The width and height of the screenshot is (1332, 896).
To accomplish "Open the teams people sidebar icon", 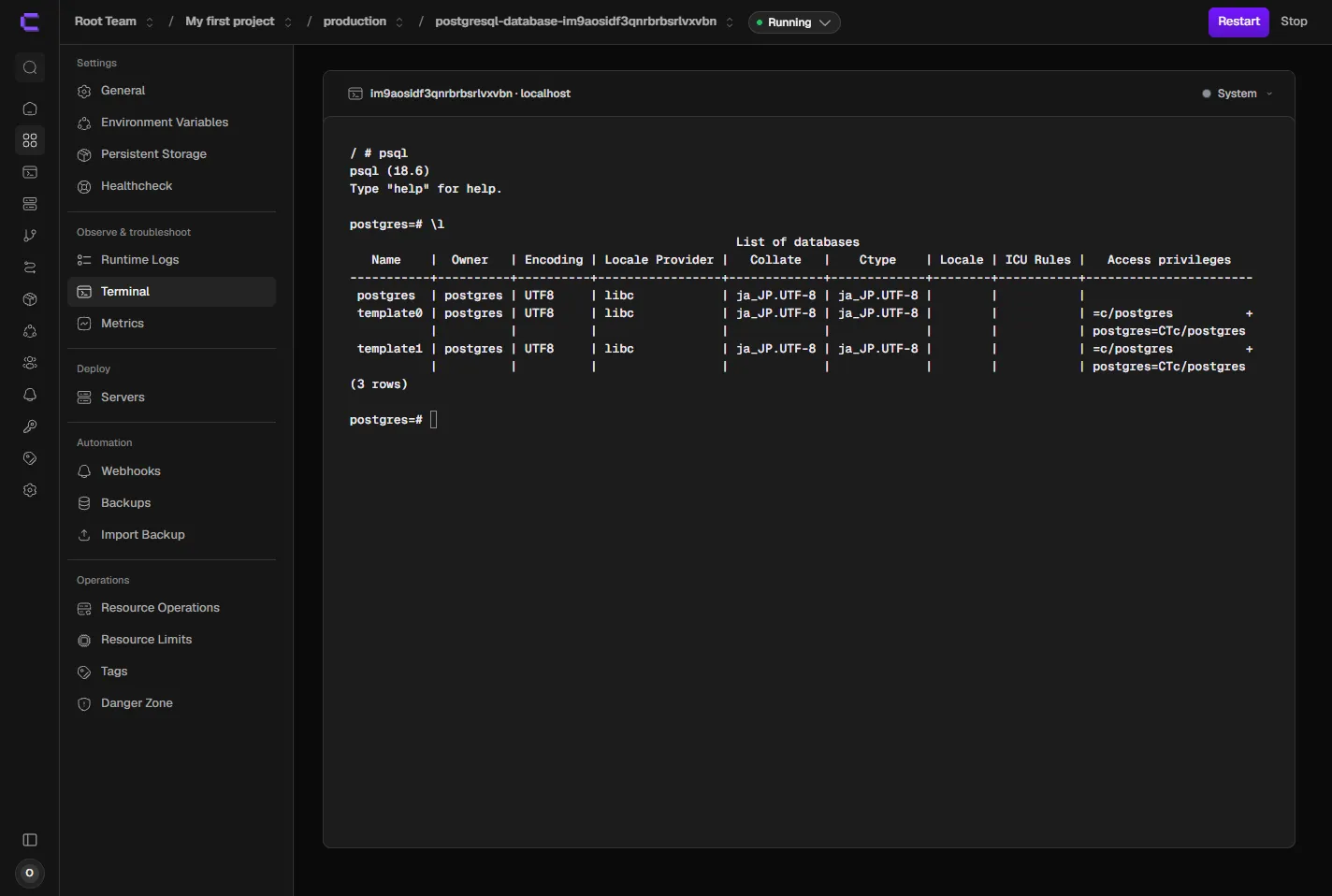I will coord(30,363).
